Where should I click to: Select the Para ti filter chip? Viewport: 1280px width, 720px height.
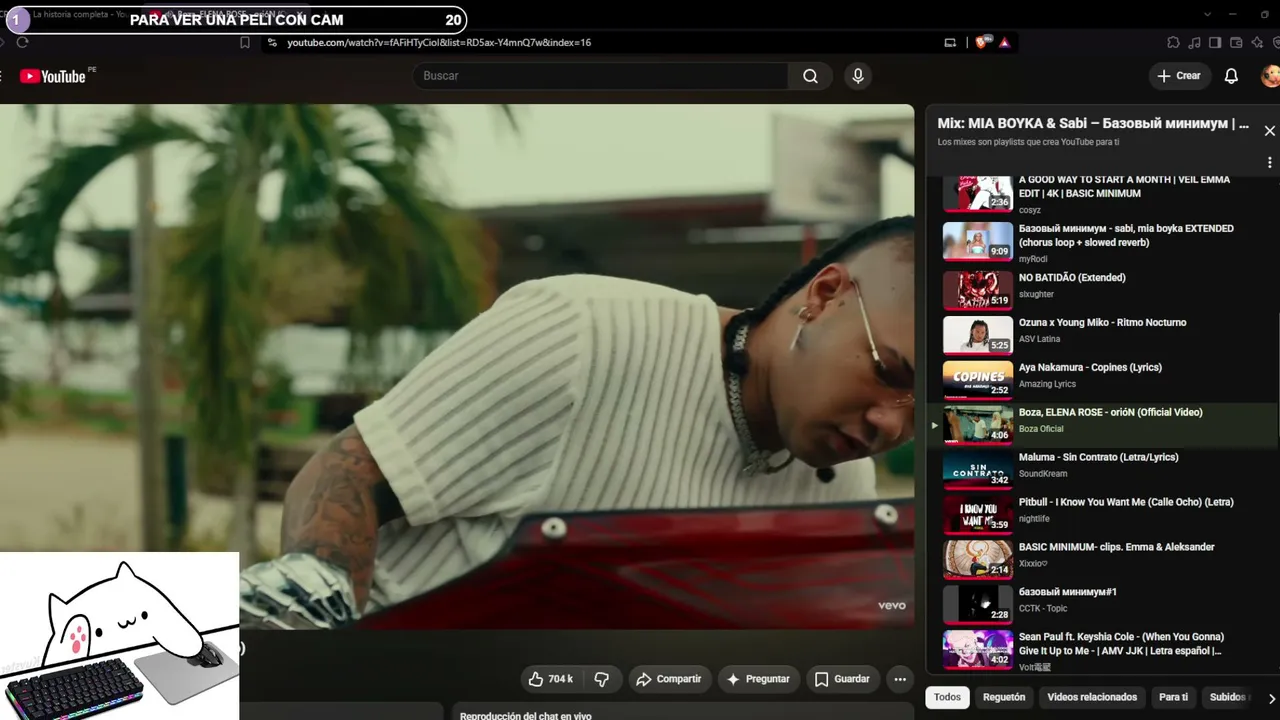point(1173,697)
